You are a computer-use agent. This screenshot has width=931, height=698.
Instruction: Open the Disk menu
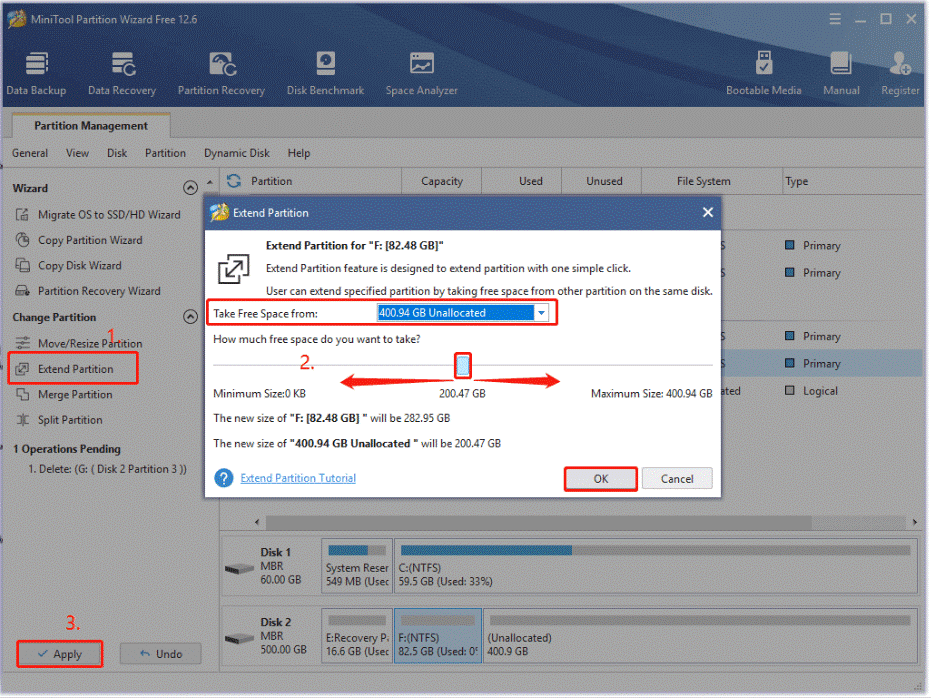[x=117, y=153]
